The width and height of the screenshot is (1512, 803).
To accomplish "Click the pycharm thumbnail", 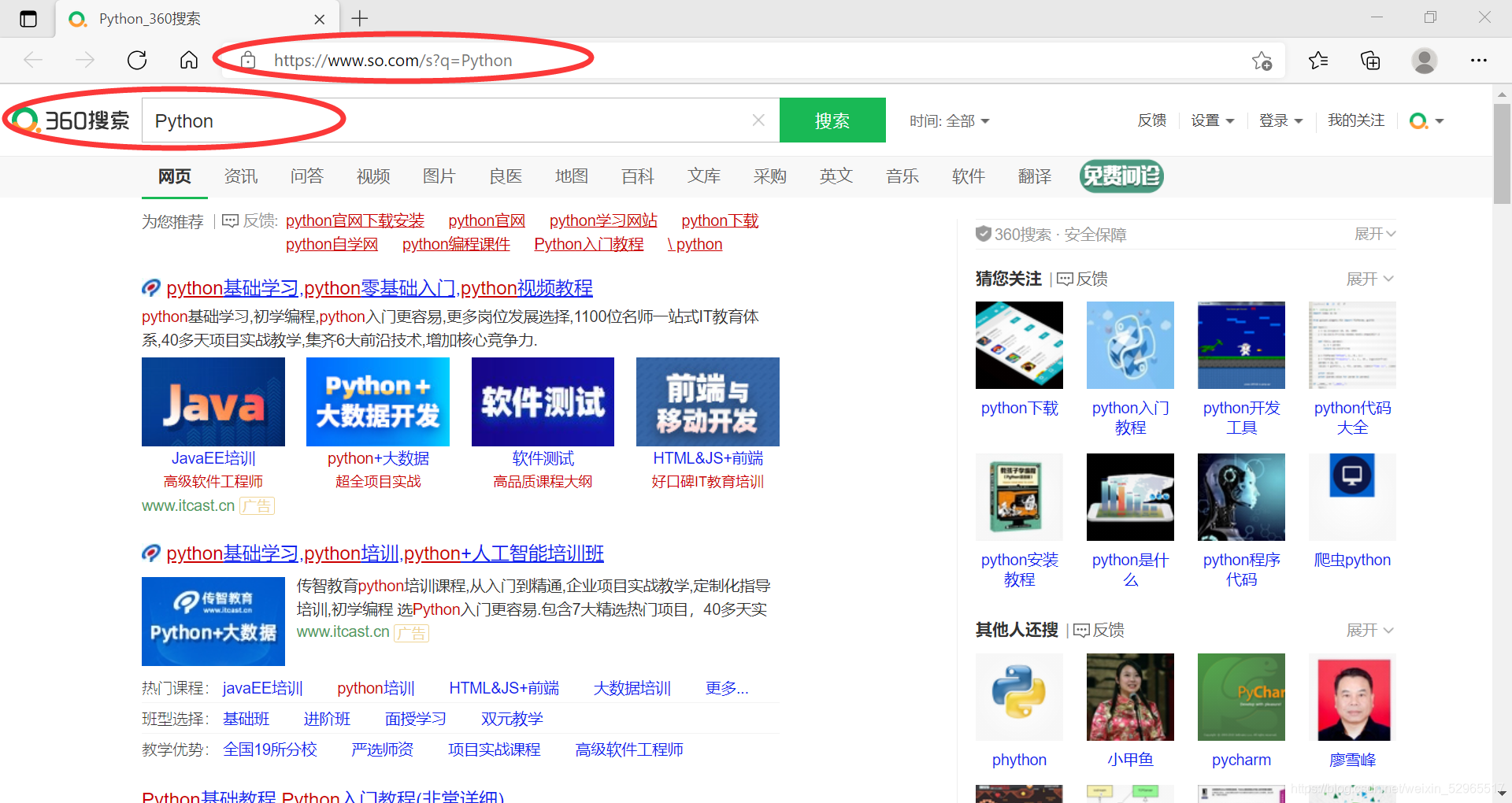I will click(1241, 697).
